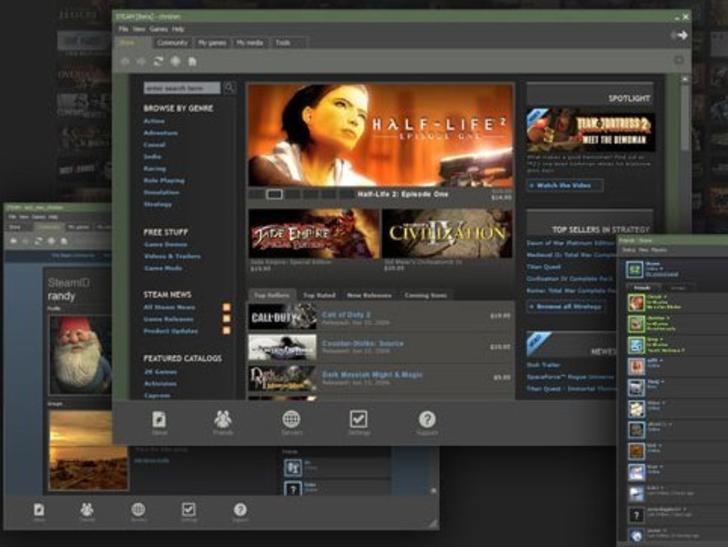Screen dimensions: 728x547
Task: Open Settings from the Store window bottom bar
Action: tap(358, 423)
